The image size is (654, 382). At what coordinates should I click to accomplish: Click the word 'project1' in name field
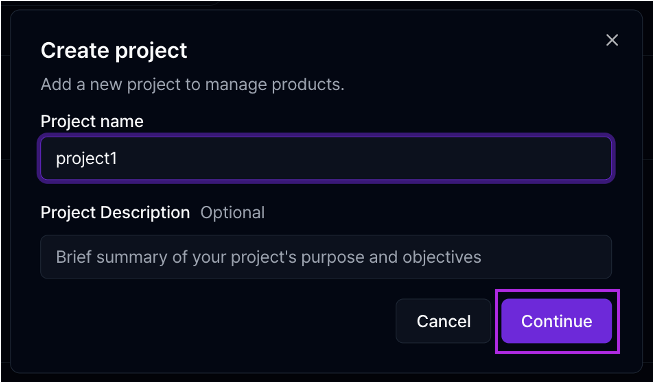pyautogui.click(x=86, y=159)
